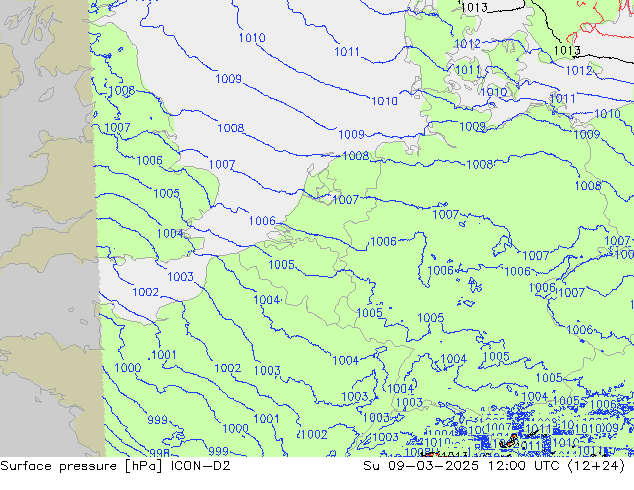Click the 1003 label over the Dover Strait waters
The height and width of the screenshot is (490, 634).
180,277
